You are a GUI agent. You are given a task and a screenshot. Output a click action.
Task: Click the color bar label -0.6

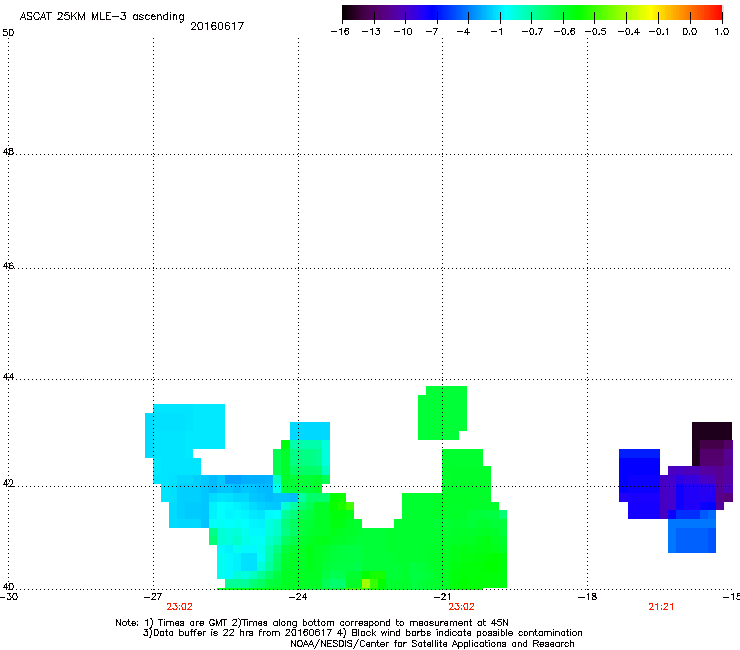click(x=564, y=32)
